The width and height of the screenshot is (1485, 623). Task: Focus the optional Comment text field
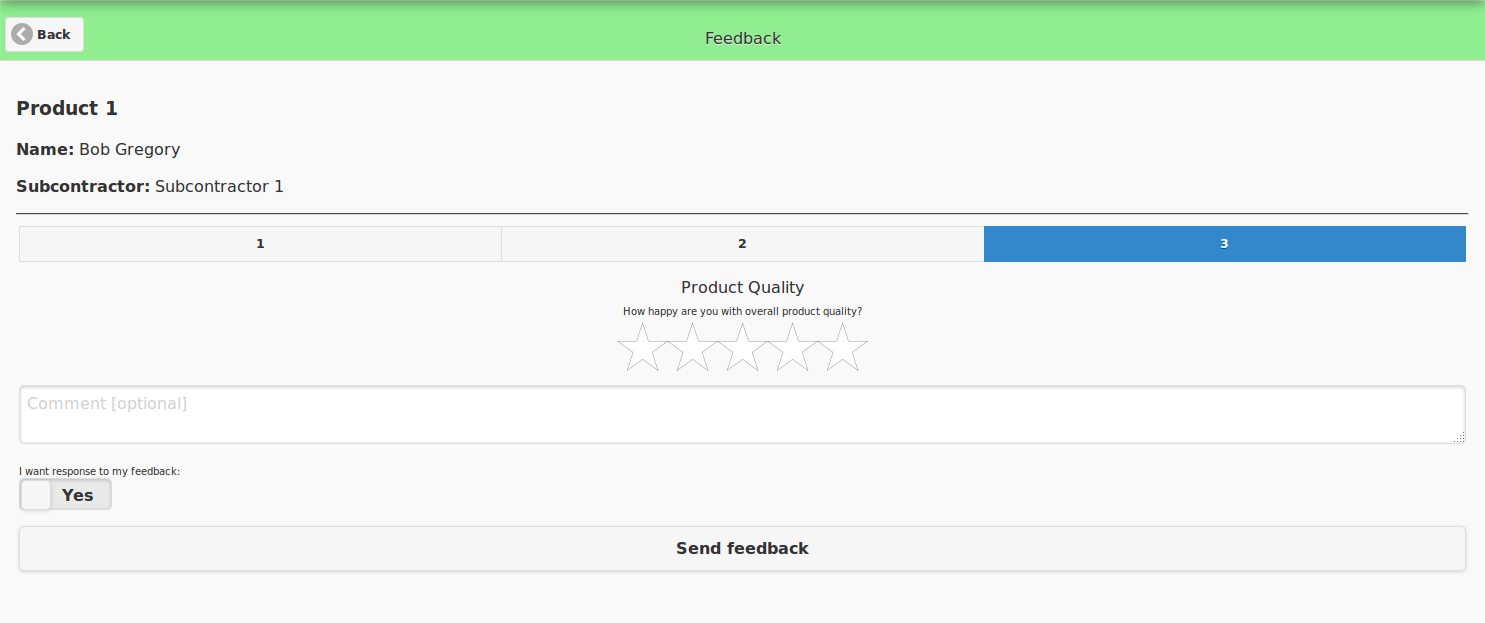click(x=742, y=414)
